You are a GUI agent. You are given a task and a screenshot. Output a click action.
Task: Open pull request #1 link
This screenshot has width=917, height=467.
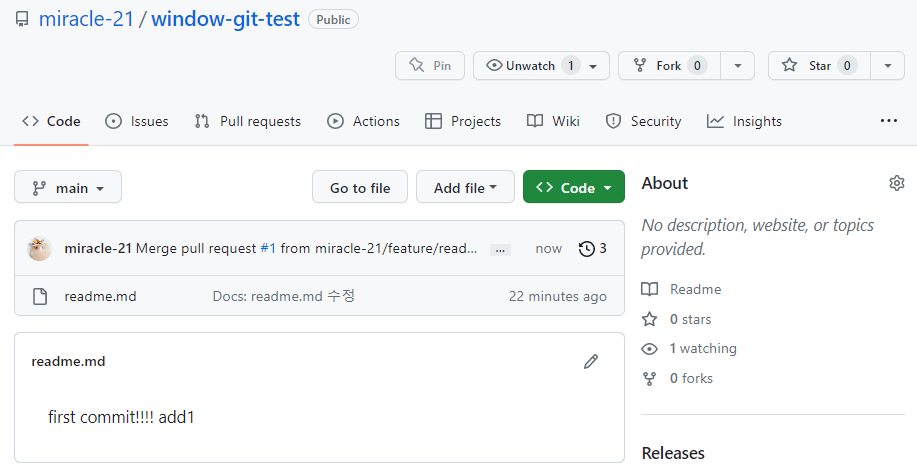point(268,248)
